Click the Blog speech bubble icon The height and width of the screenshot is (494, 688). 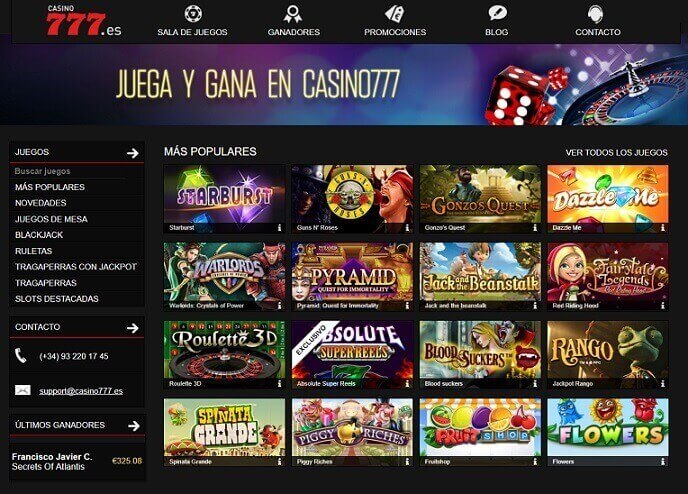click(x=497, y=13)
